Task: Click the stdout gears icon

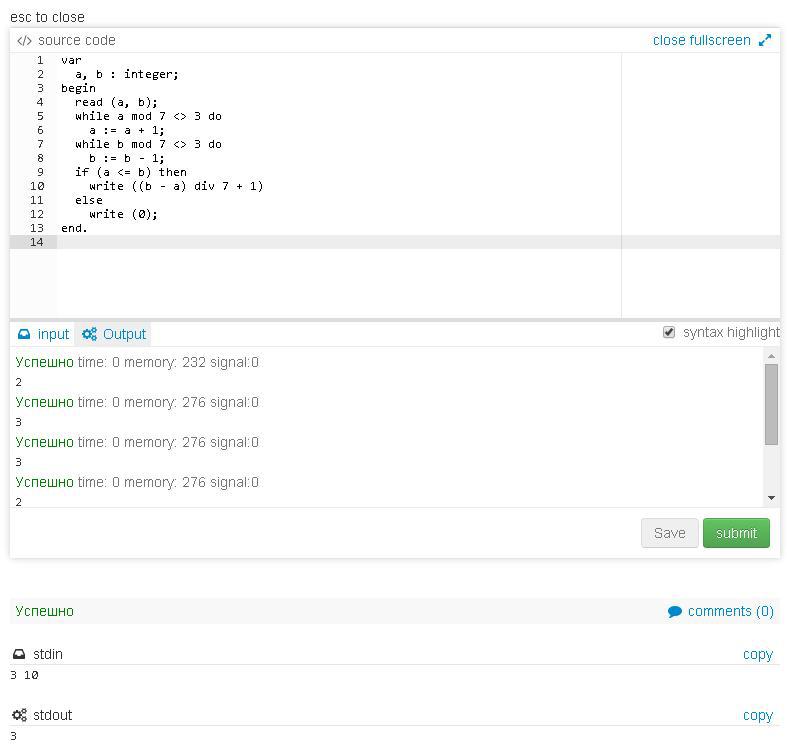Action: click(19, 715)
